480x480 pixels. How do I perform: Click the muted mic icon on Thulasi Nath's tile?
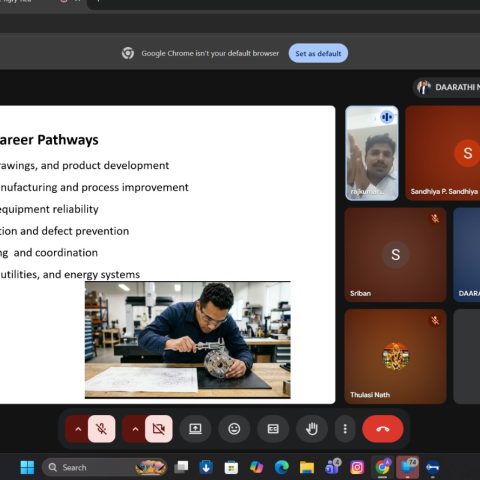click(x=435, y=320)
